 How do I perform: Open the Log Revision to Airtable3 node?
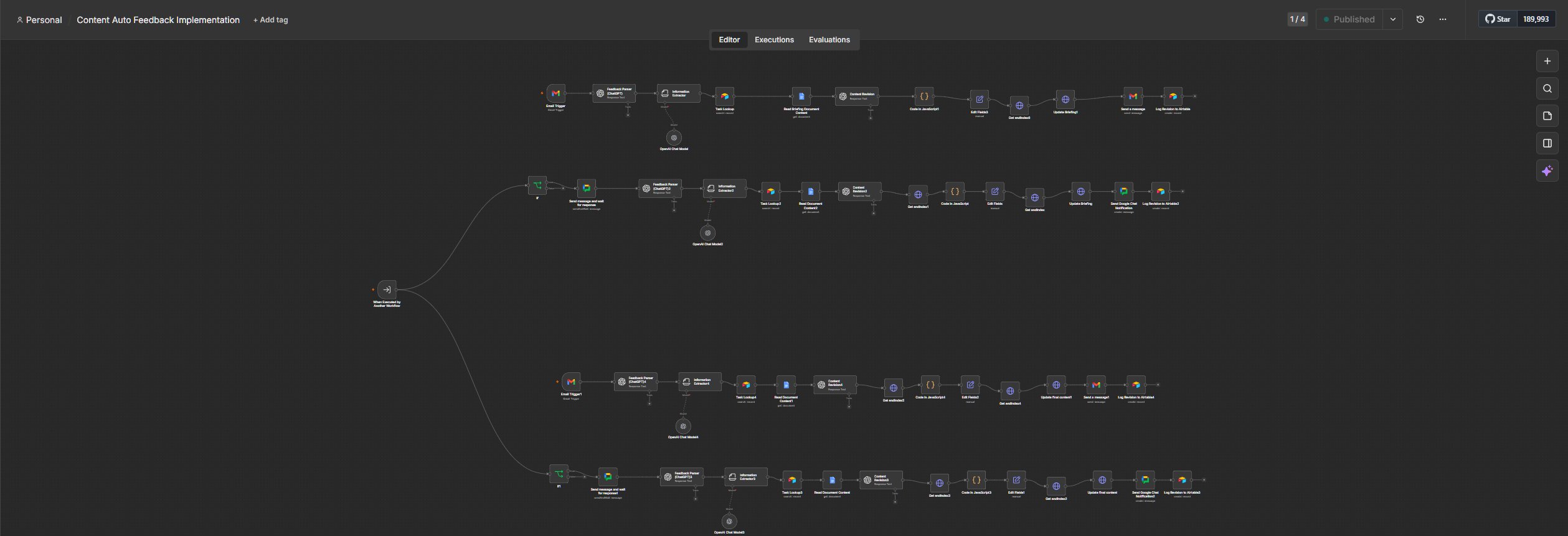(x=1182, y=481)
